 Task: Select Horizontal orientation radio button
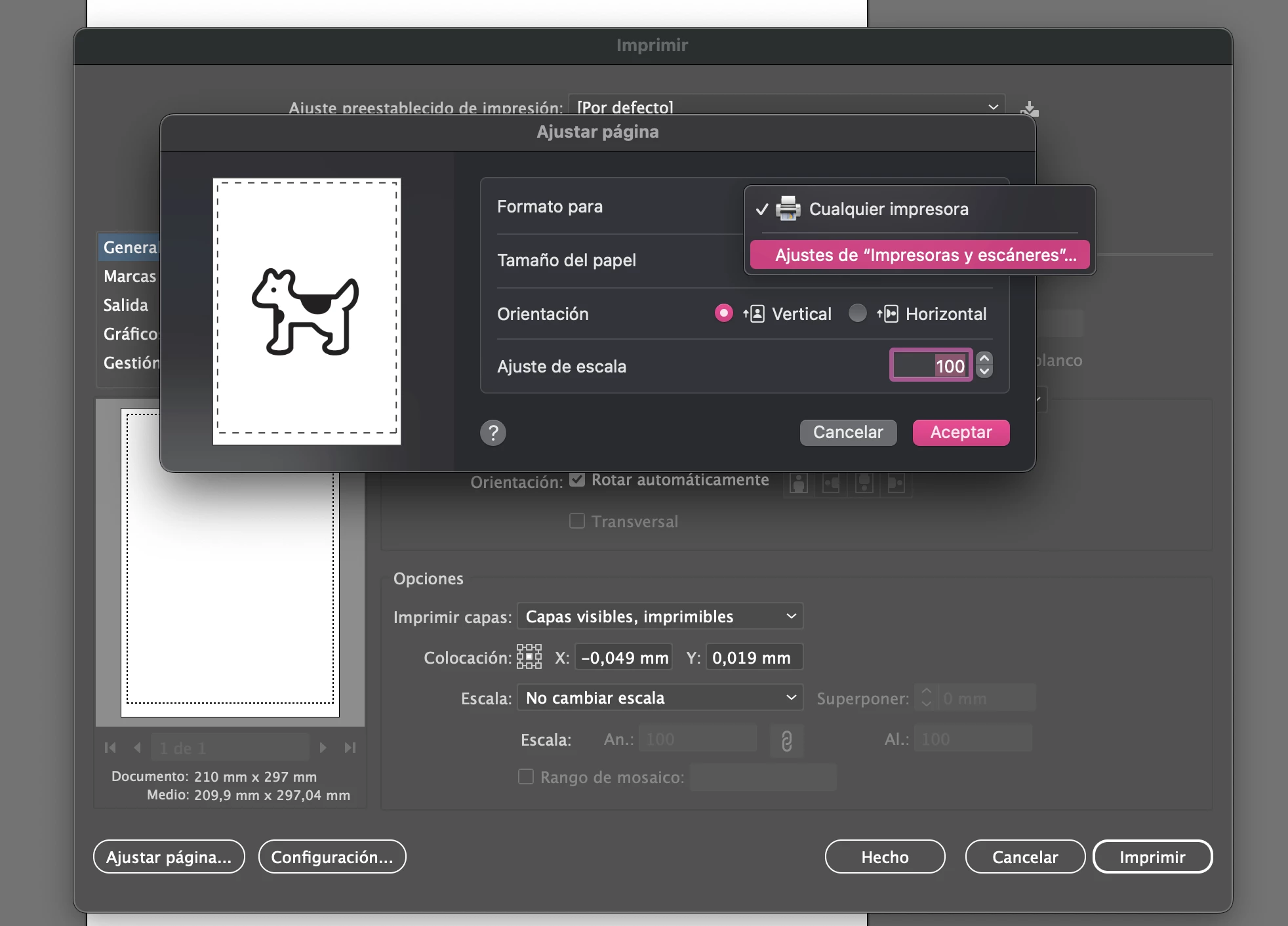[857, 313]
